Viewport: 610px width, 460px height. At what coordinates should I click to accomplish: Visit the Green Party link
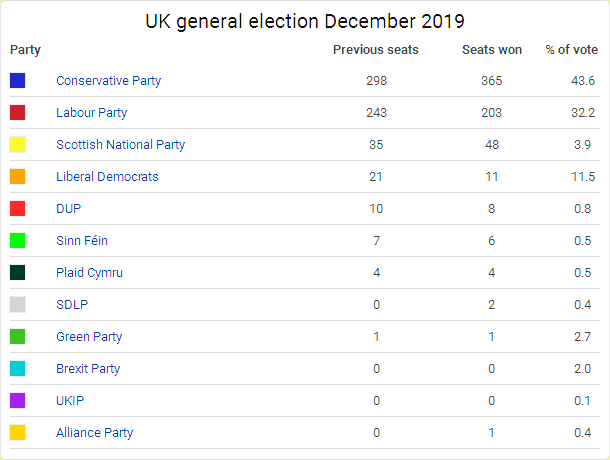(89, 337)
